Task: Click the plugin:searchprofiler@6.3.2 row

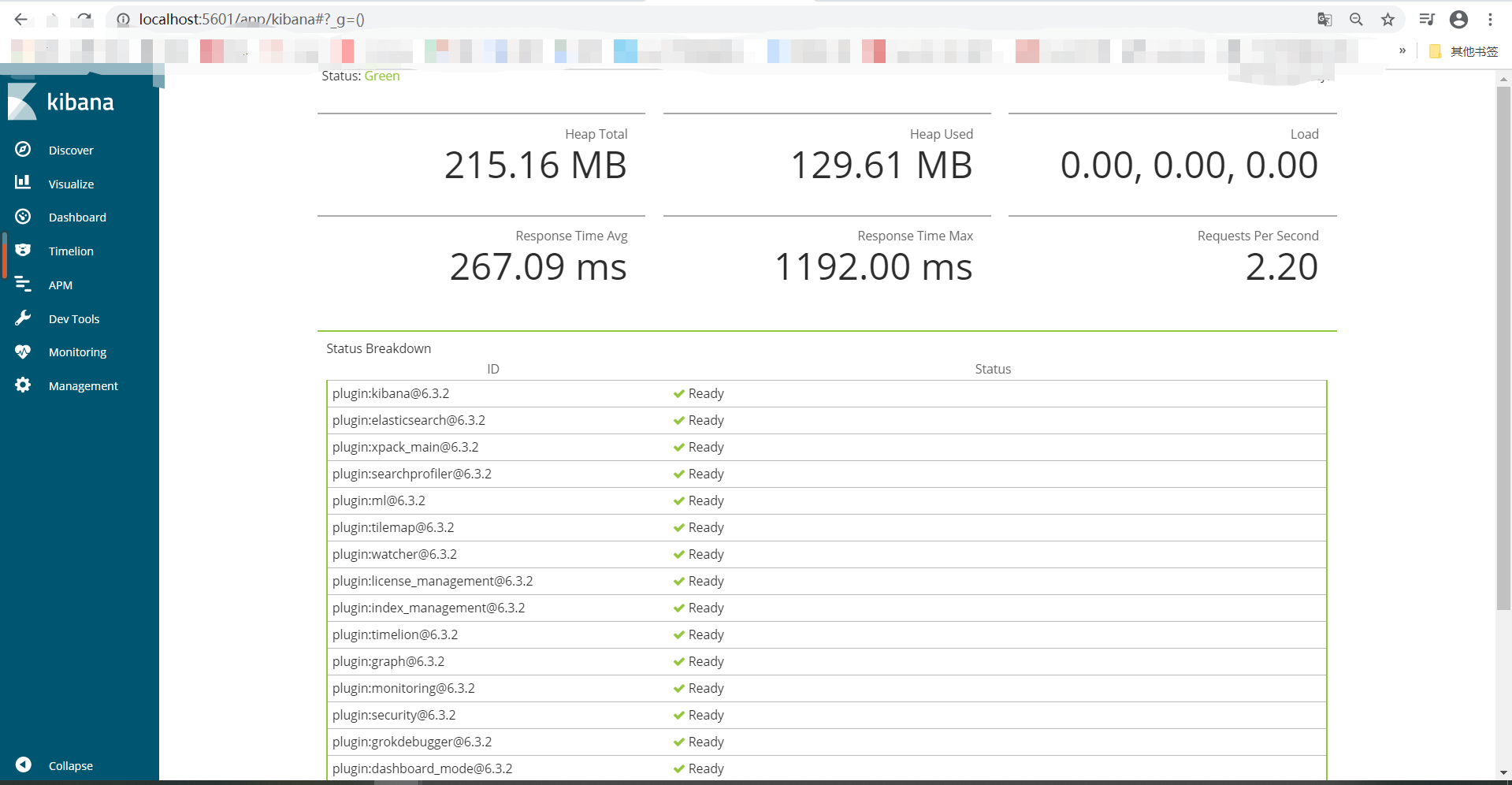Action: click(x=827, y=474)
